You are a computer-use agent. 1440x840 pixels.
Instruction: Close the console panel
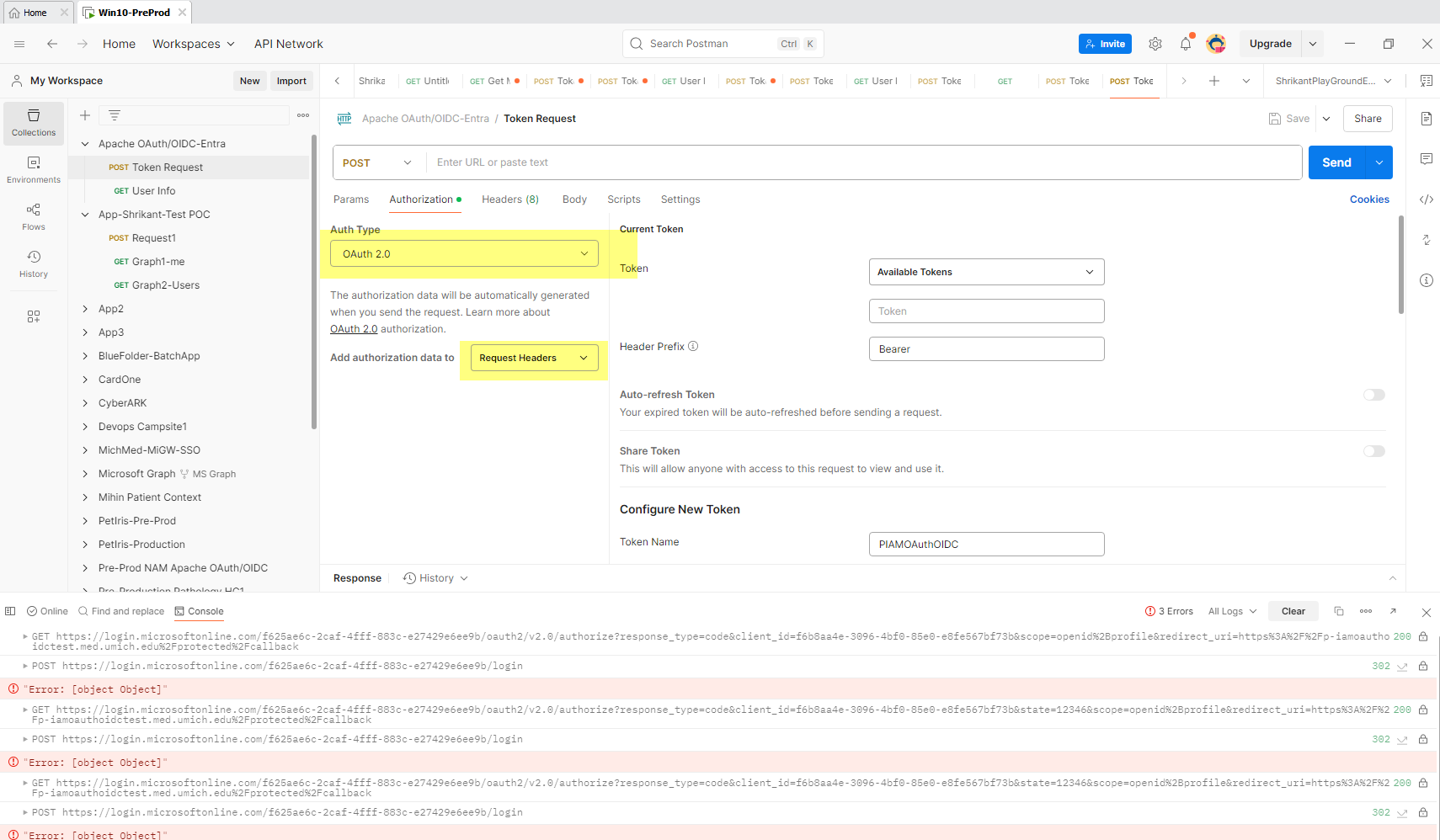point(1426,612)
